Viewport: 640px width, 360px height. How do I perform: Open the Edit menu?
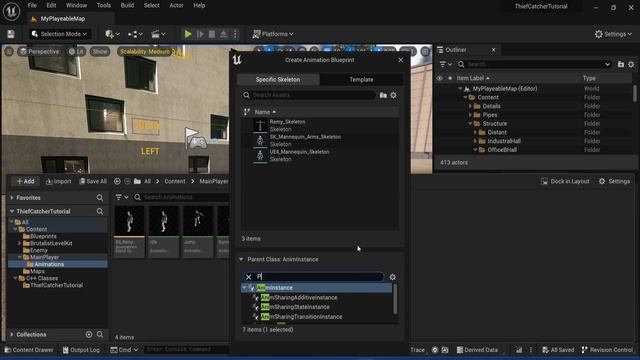pyautogui.click(x=51, y=5)
